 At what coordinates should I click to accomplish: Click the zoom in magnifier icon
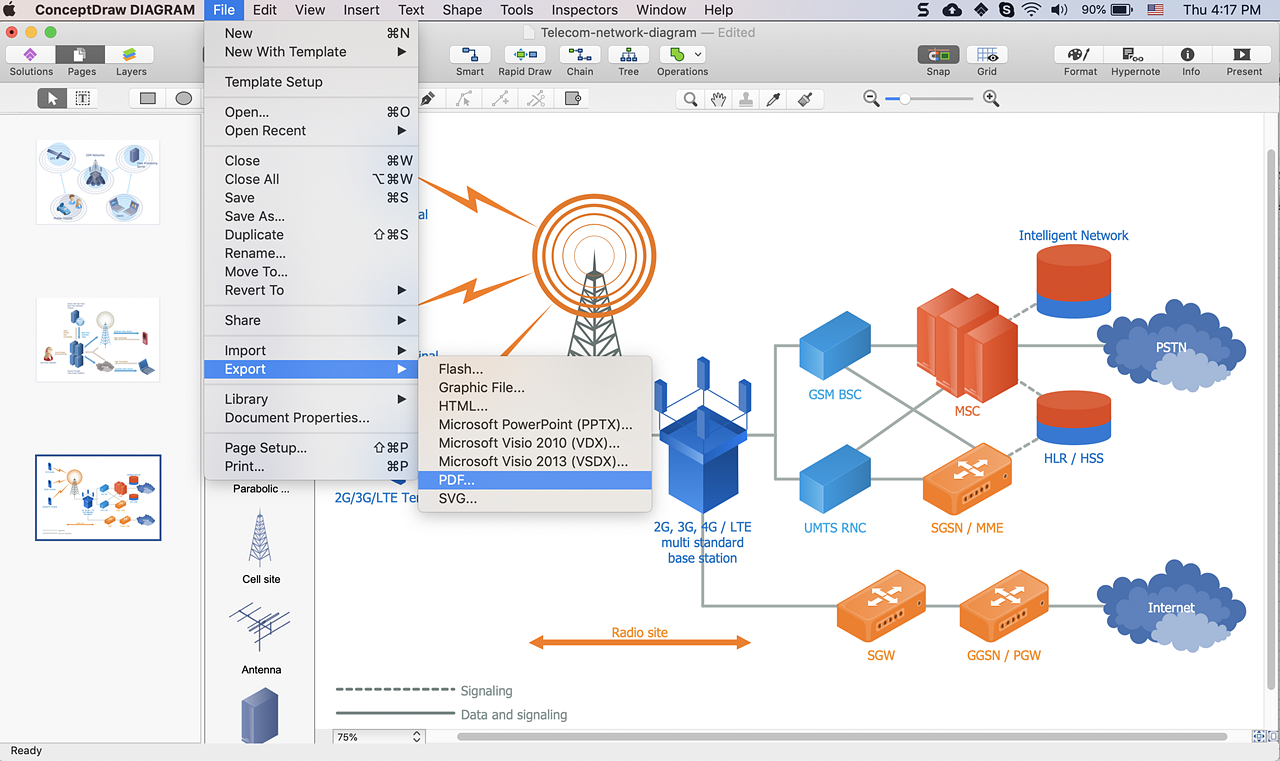click(x=991, y=99)
